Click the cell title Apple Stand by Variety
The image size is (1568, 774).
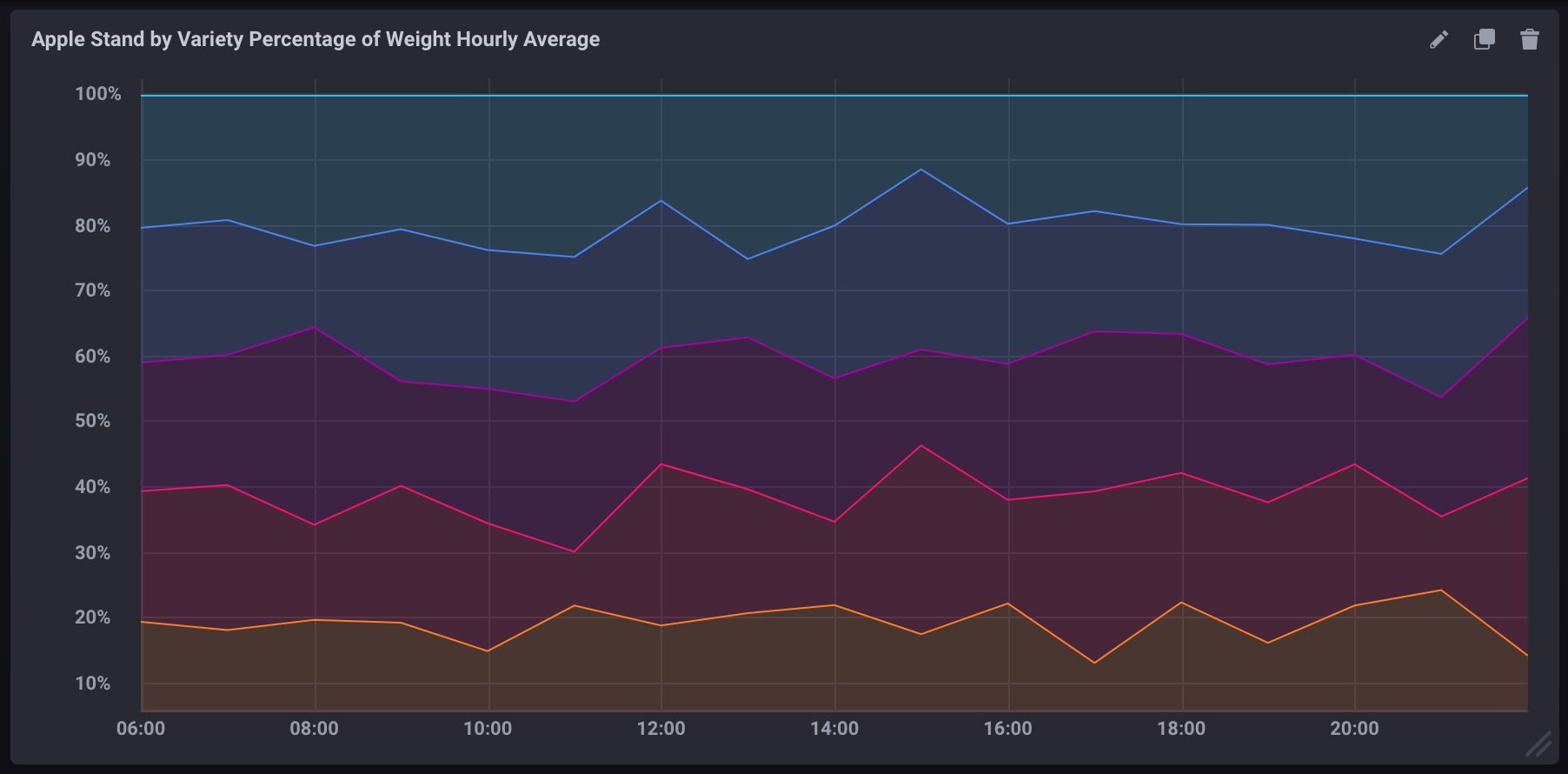tap(316, 39)
